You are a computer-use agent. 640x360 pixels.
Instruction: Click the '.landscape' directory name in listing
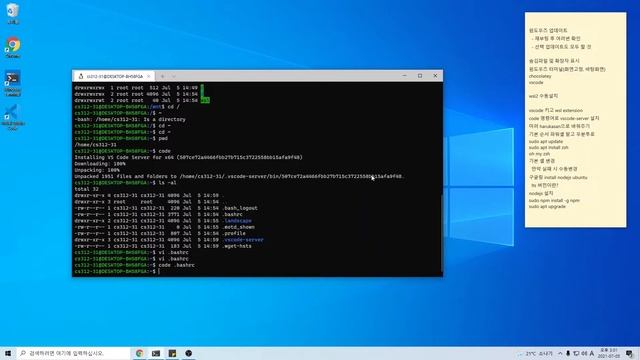click(237, 221)
